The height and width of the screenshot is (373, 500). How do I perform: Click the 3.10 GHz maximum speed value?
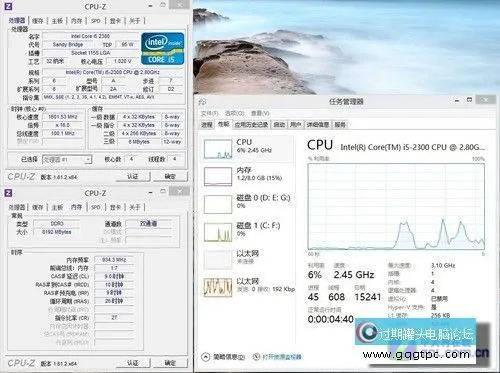[443, 266]
